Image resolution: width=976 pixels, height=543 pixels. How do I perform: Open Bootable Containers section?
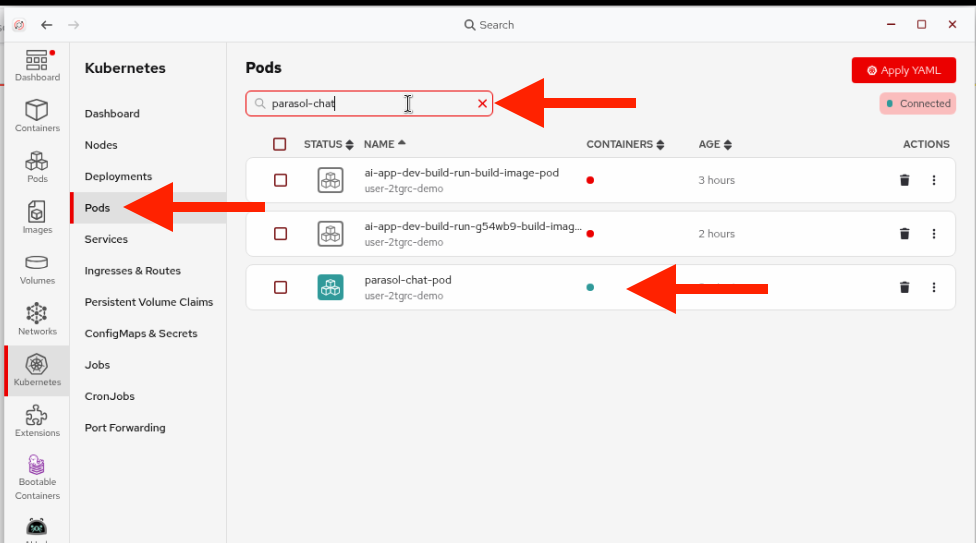[x=37, y=476]
